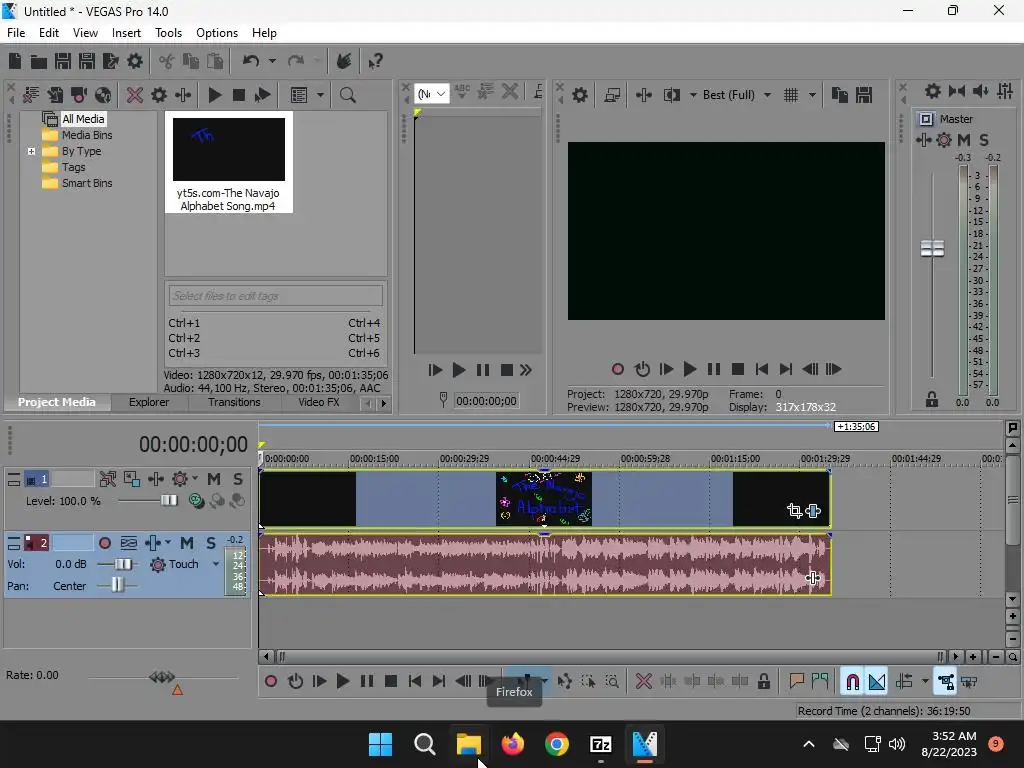Open Track Motion on video track 1
1024x768 pixels.
tap(132, 479)
